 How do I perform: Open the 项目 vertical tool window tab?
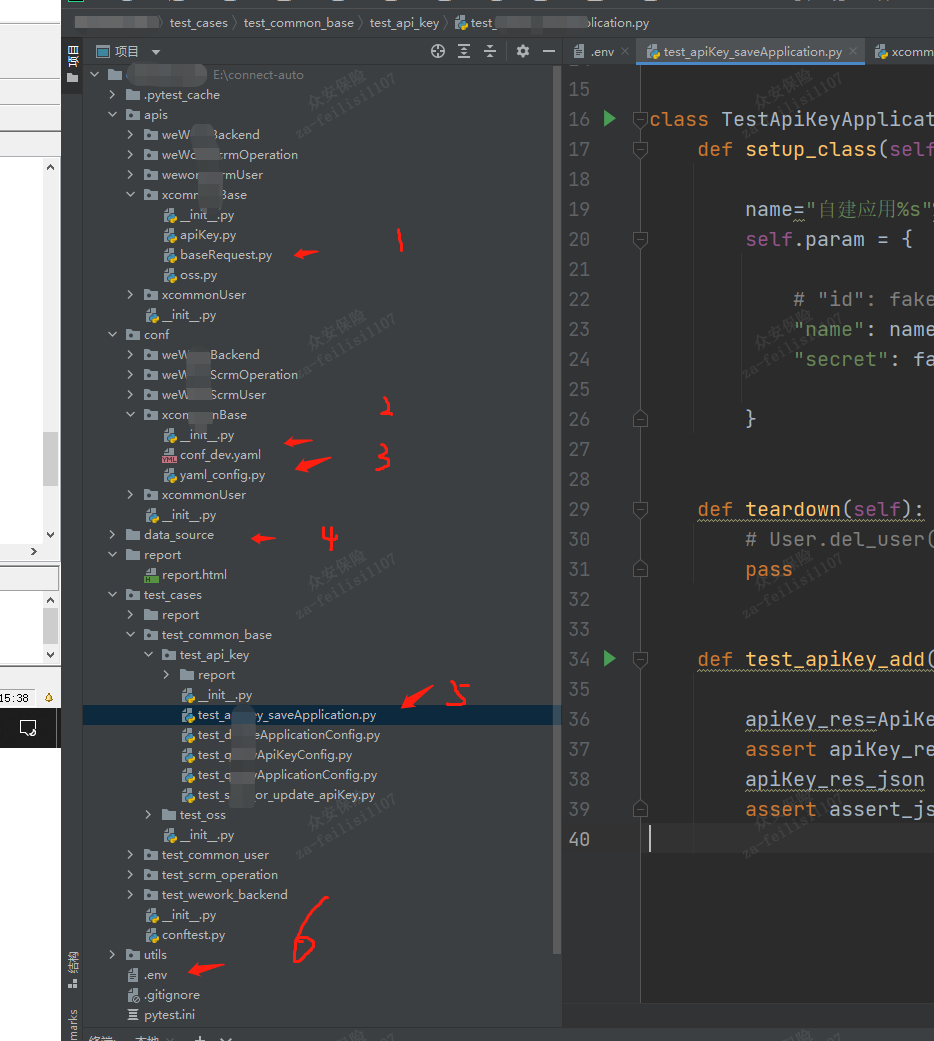[x=73, y=64]
